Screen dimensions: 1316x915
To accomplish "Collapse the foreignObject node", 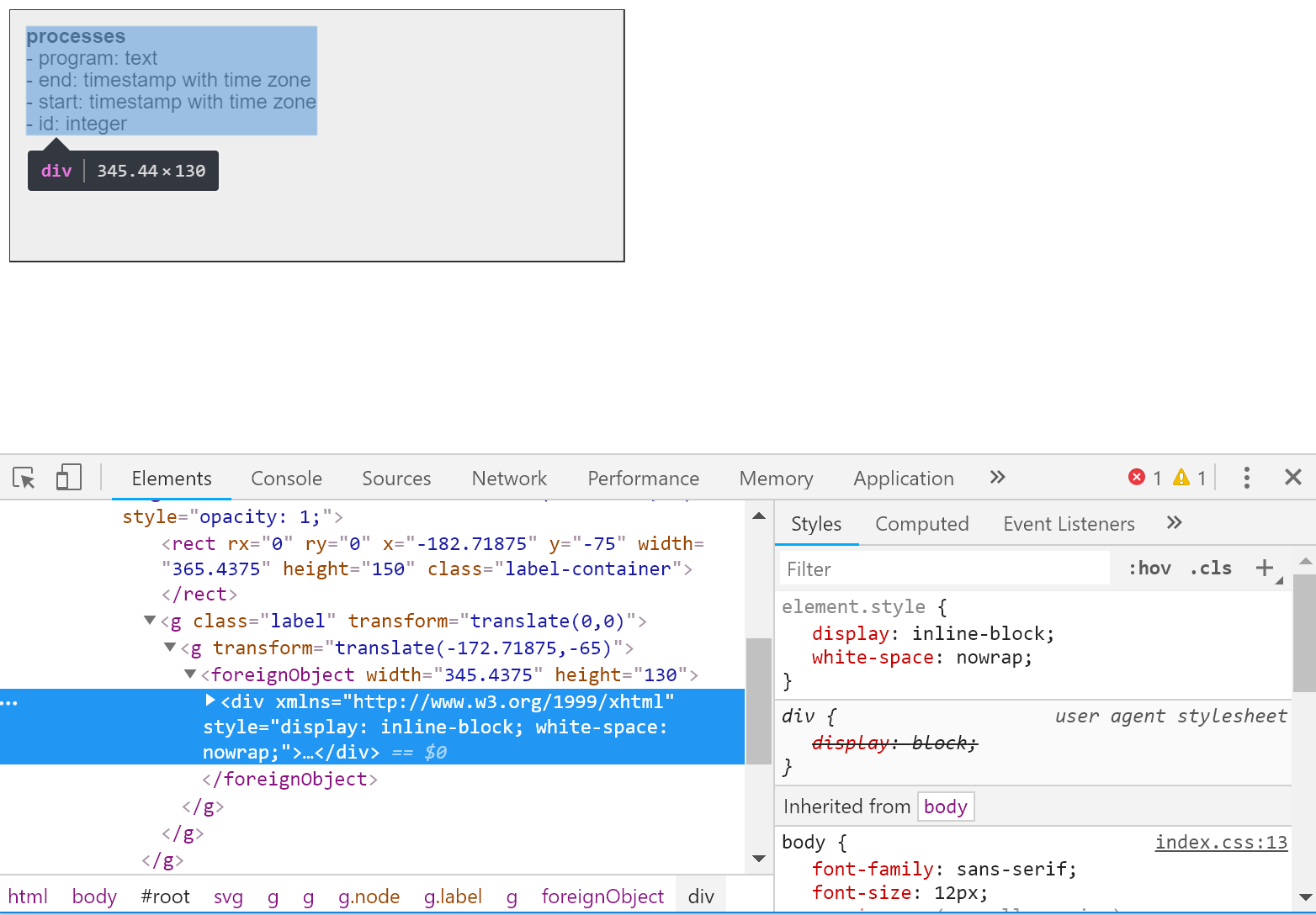I will click(190, 674).
